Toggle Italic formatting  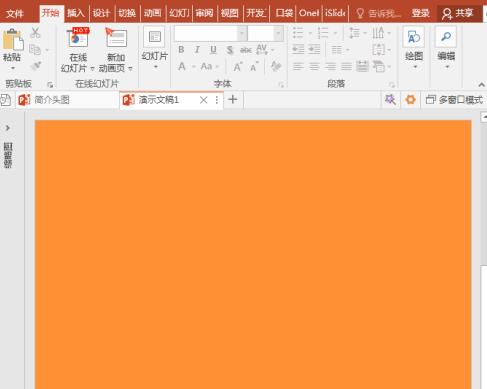pos(197,50)
